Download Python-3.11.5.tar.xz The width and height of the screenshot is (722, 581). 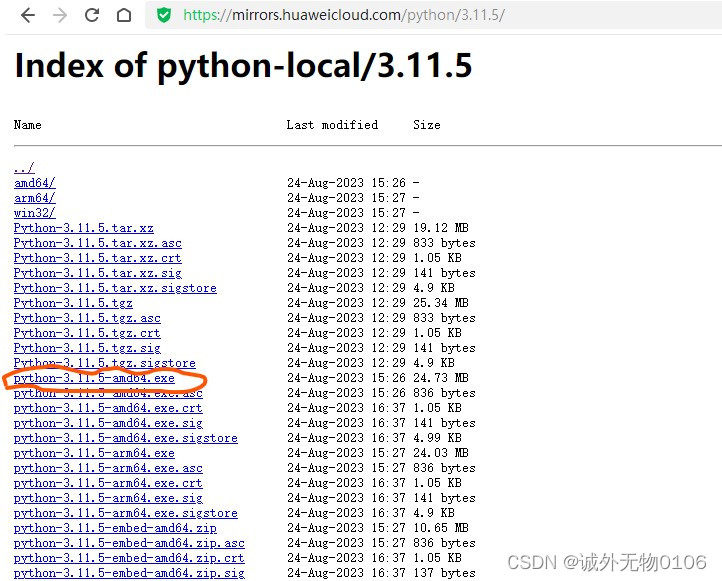pos(84,228)
